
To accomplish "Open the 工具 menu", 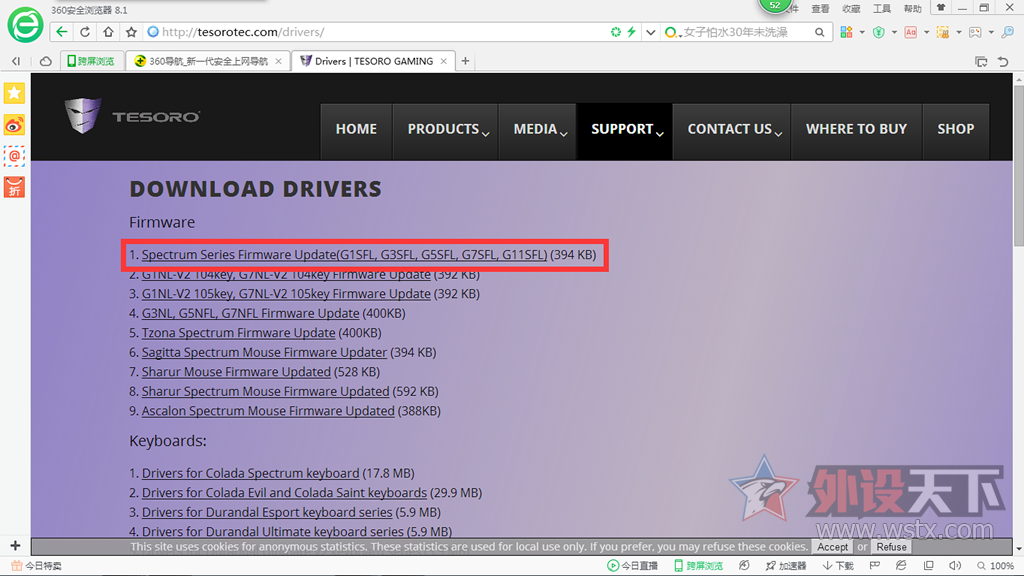I will (882, 8).
